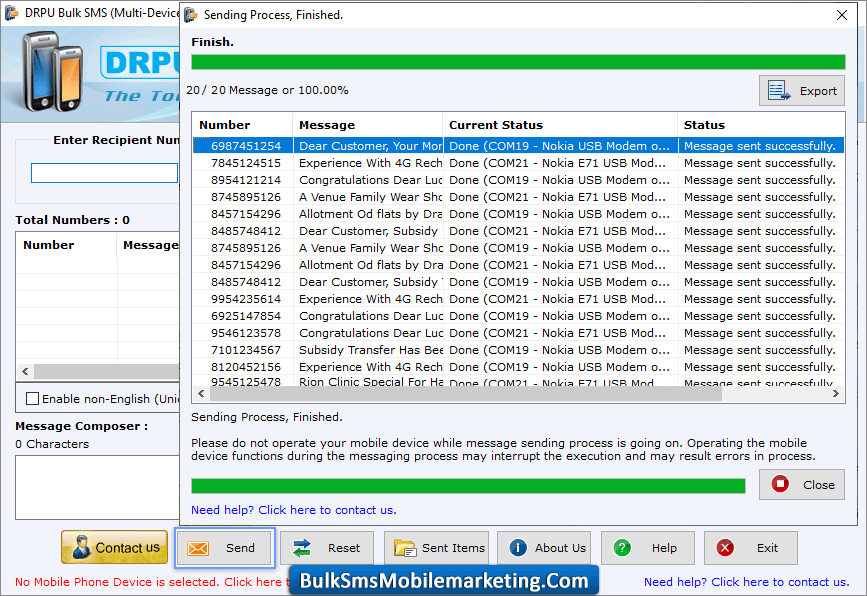Click the Sent Items folder icon
The width and height of the screenshot is (867, 596).
[x=405, y=548]
